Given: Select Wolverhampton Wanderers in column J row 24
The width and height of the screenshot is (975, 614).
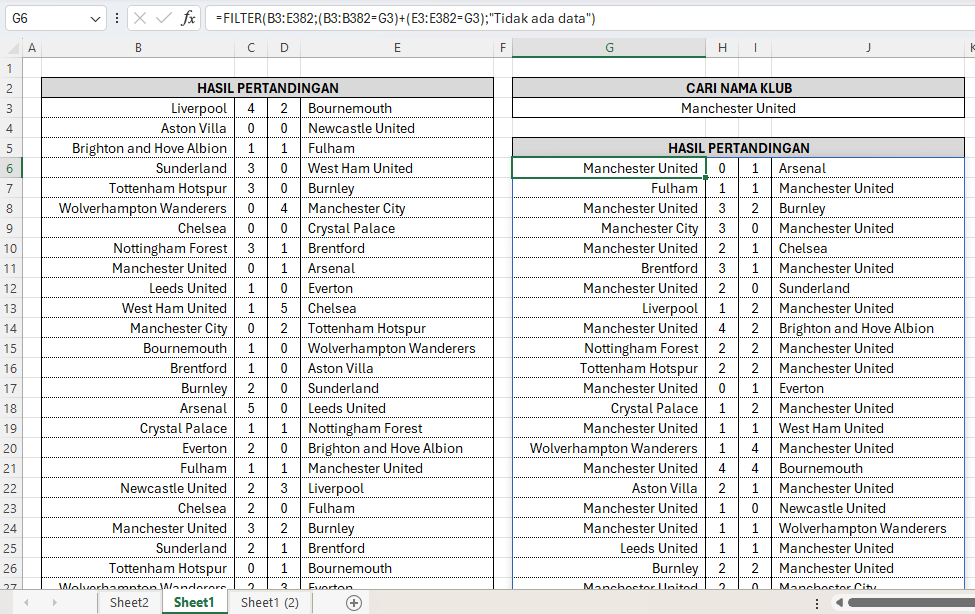Looking at the screenshot, I should (x=867, y=528).
